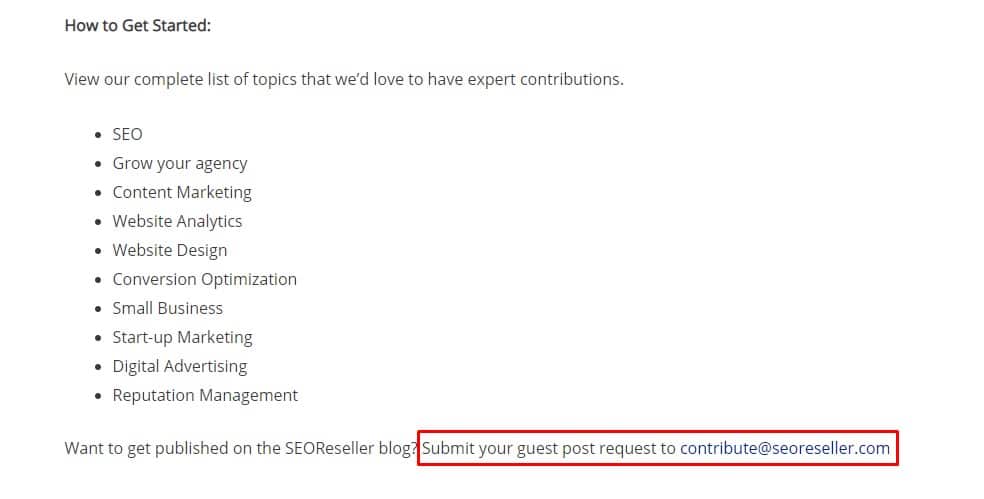The image size is (984, 499).
Task: Click the bullet before SEO
Action: click(98, 135)
